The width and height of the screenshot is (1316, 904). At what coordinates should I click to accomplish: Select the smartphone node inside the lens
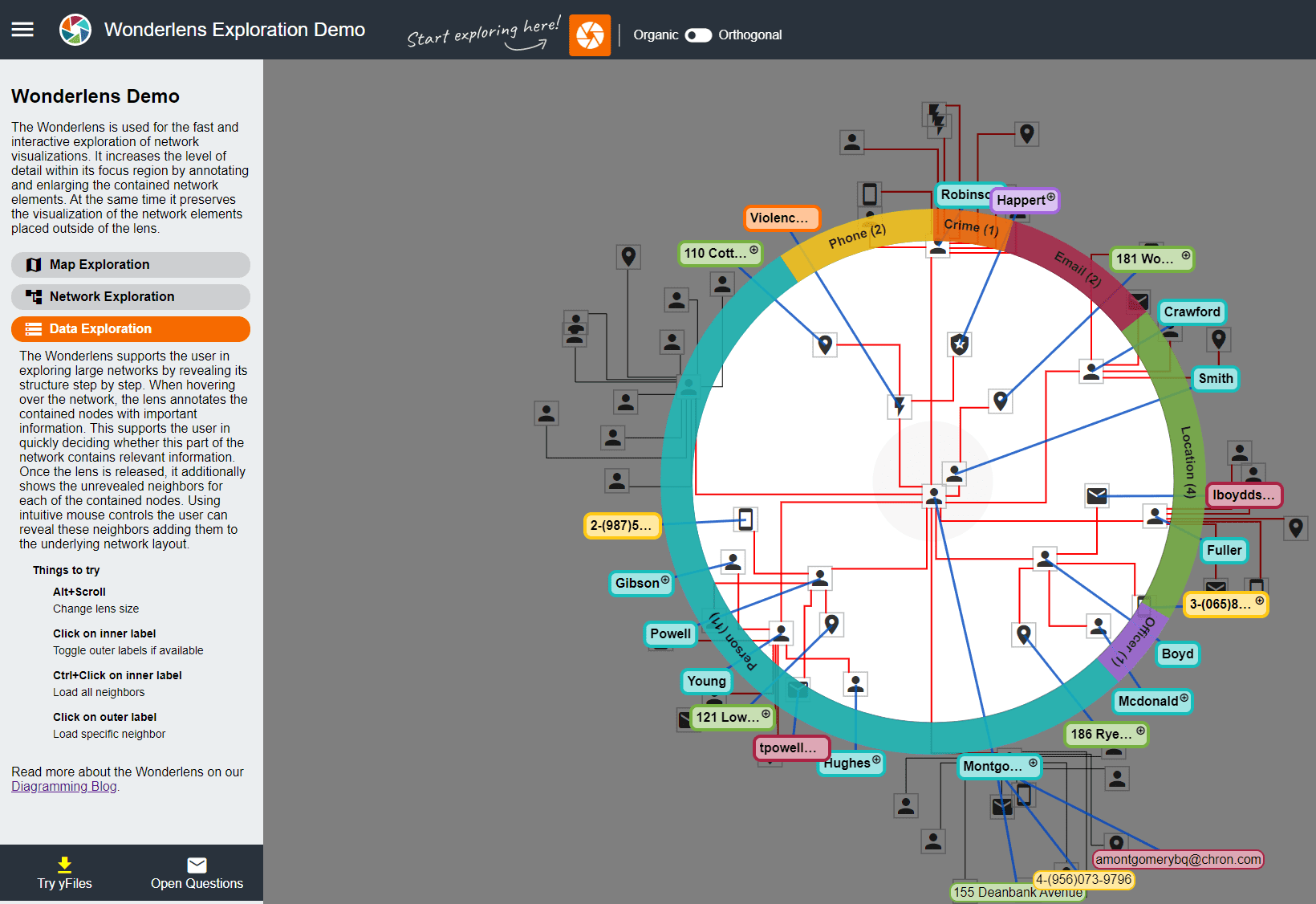point(744,519)
